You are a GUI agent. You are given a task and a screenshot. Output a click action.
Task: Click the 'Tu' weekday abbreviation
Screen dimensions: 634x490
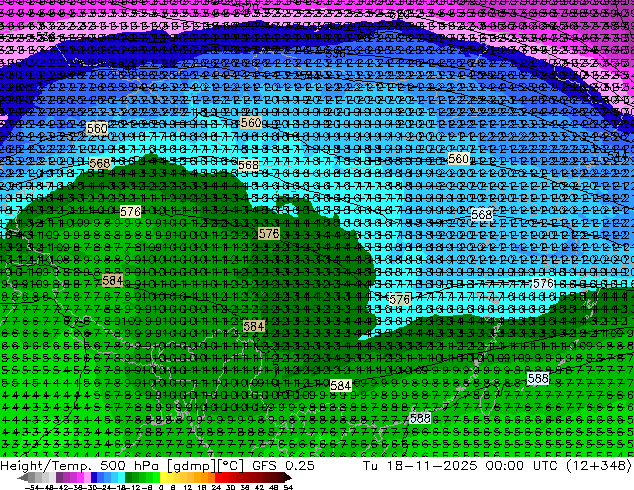371,465
